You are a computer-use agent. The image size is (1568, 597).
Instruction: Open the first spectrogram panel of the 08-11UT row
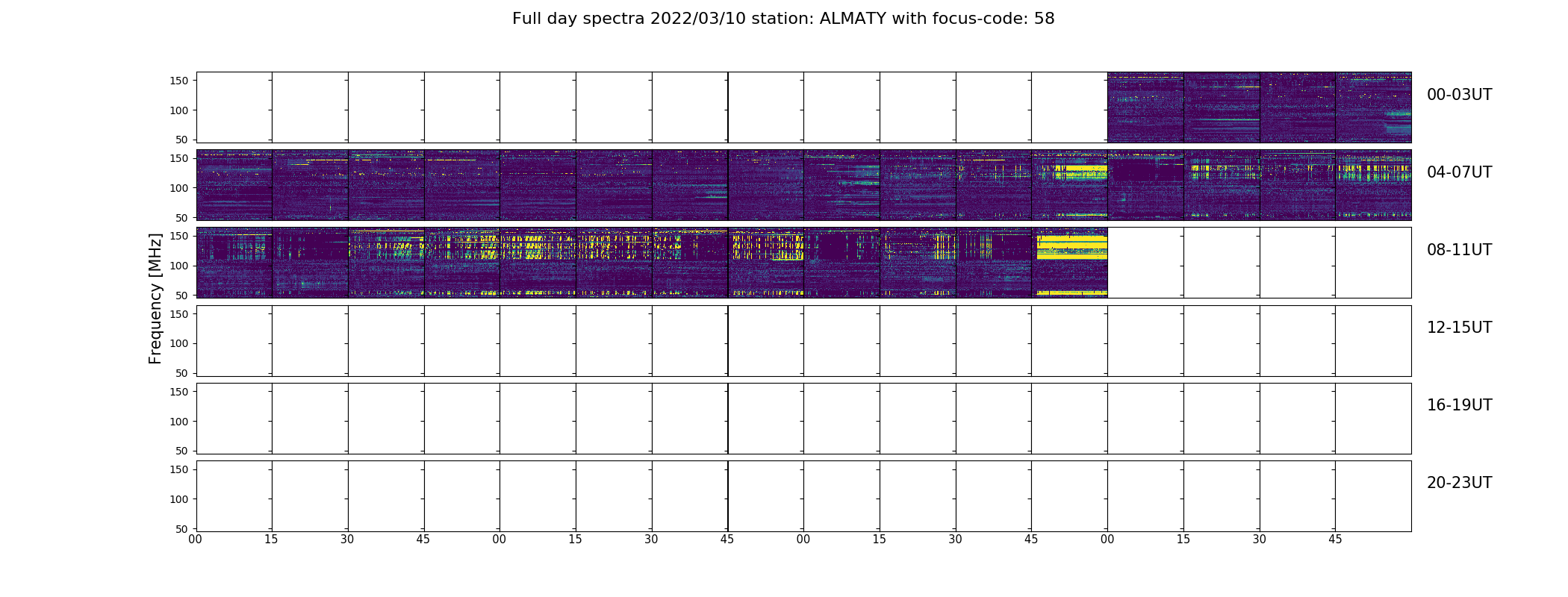coord(234,263)
